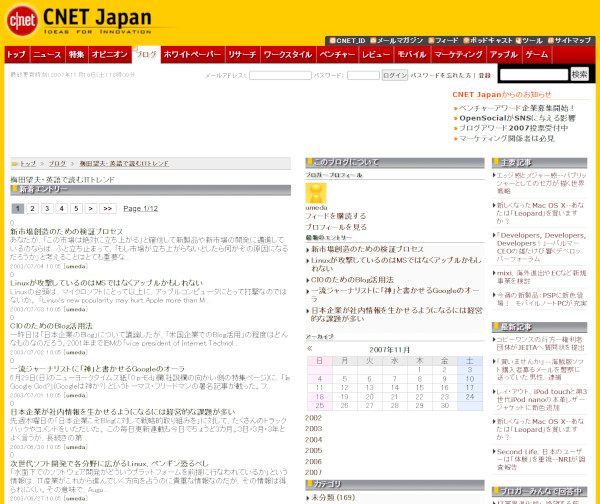Open the プロフィールを見る profile link
Screen dimensions: 600x504
[335, 227]
